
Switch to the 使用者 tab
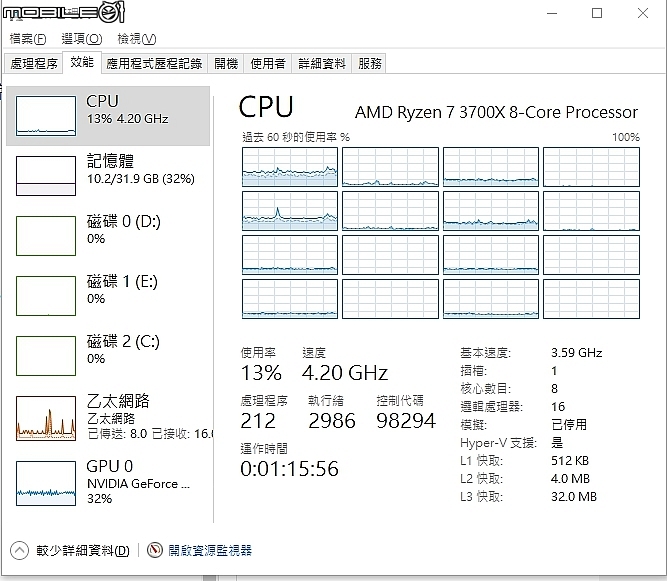pyautogui.click(x=268, y=63)
